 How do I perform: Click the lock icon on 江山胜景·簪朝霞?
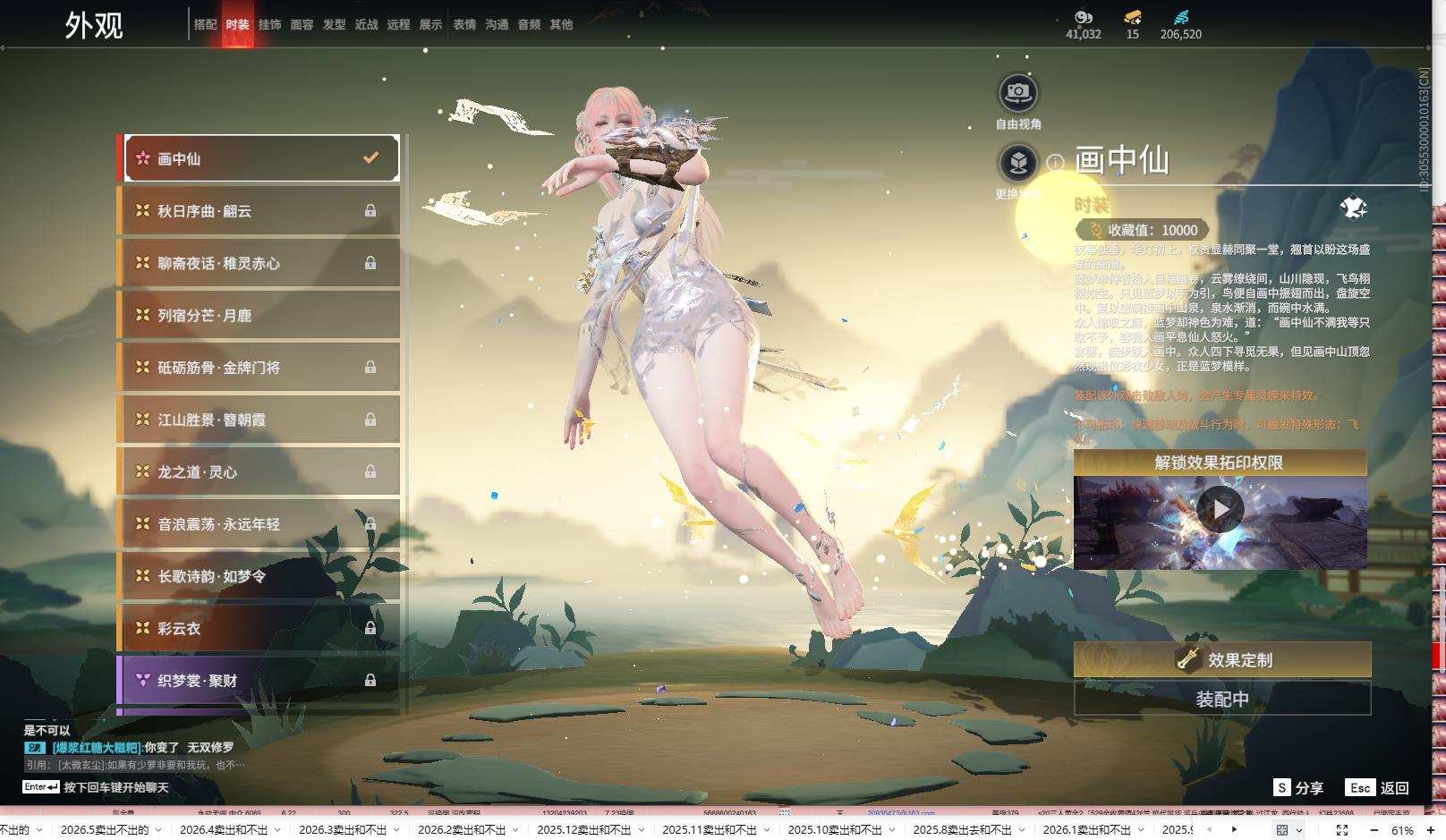(x=370, y=420)
